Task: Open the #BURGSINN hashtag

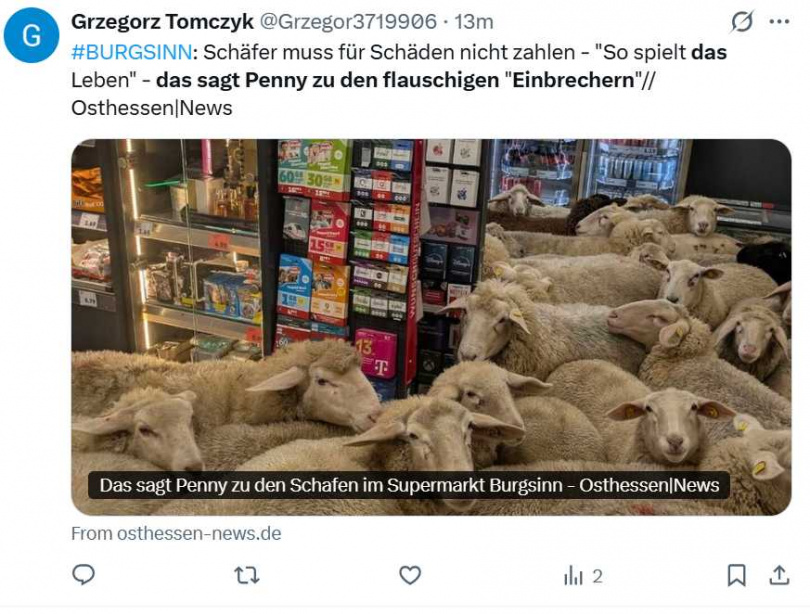Action: 132,52
